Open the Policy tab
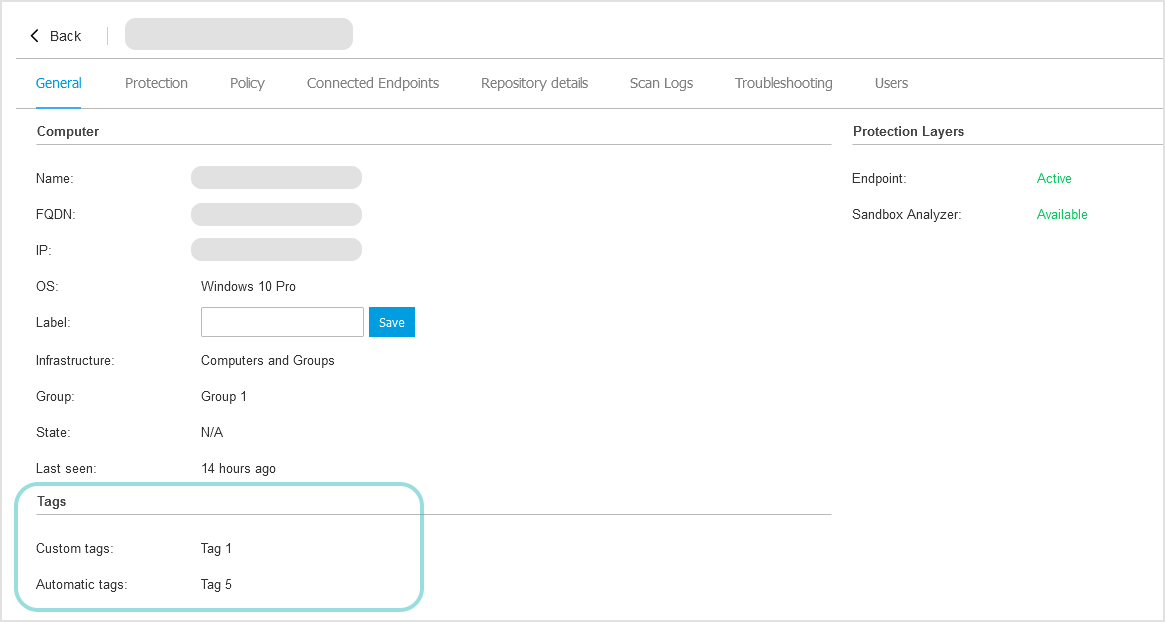Image resolution: width=1165 pixels, height=622 pixels. 247,83
